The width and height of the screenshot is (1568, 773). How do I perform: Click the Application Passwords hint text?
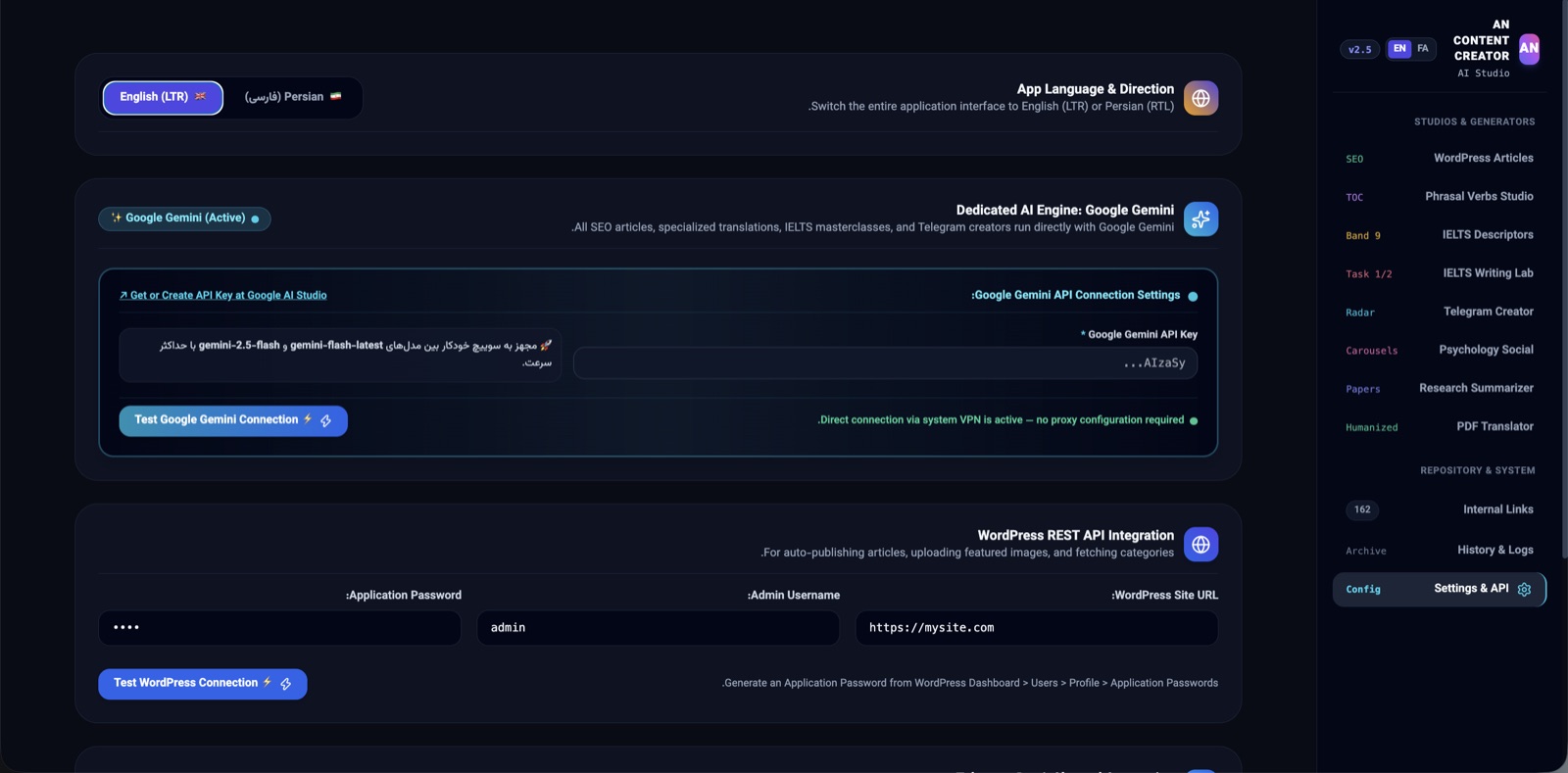click(x=970, y=683)
